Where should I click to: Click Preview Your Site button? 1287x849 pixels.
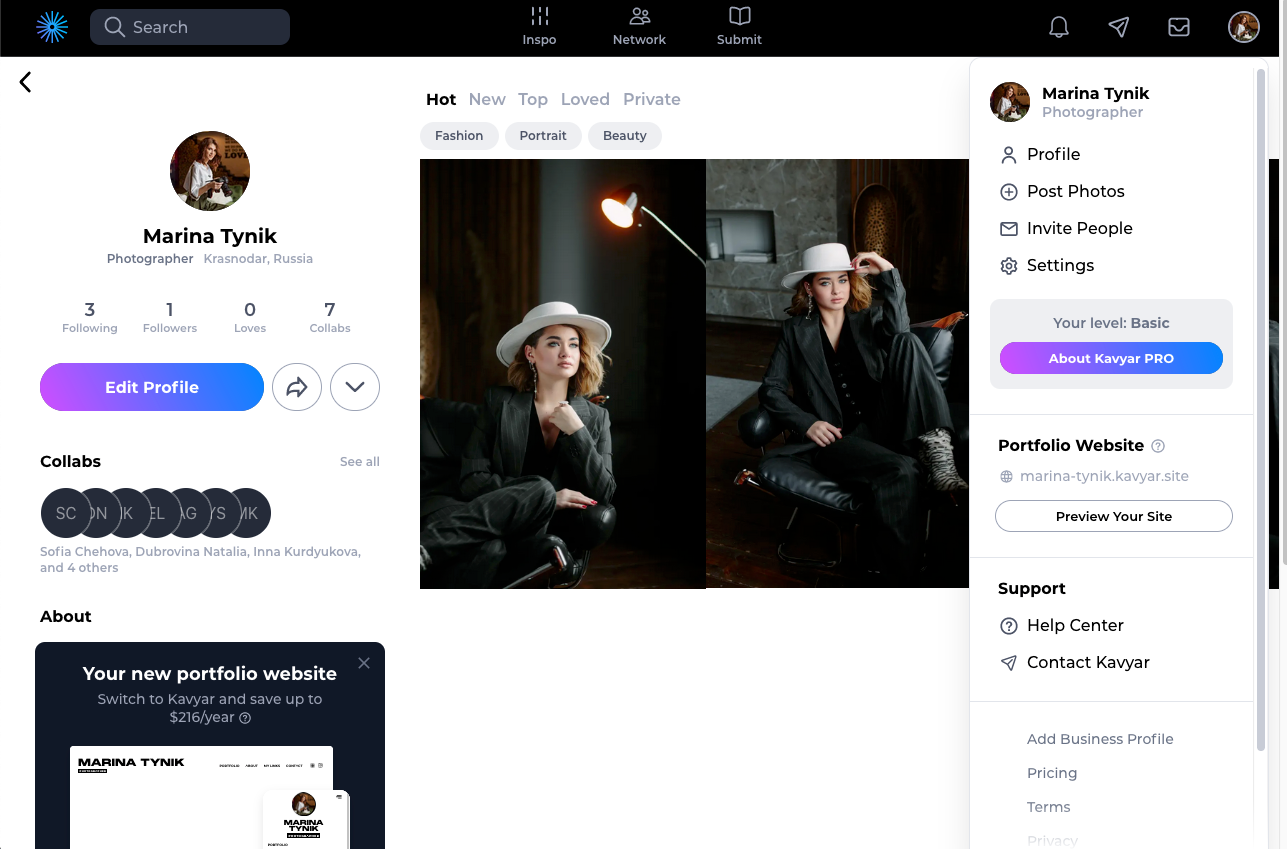click(x=1113, y=516)
